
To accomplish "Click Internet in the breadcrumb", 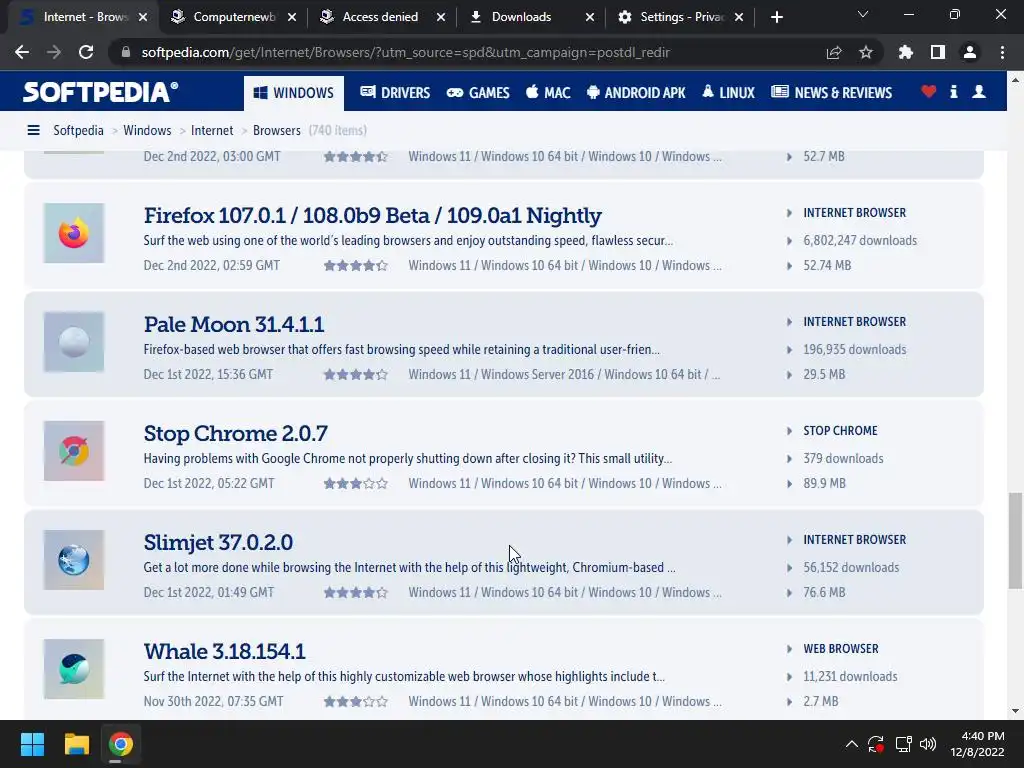I will pyautogui.click(x=212, y=131).
